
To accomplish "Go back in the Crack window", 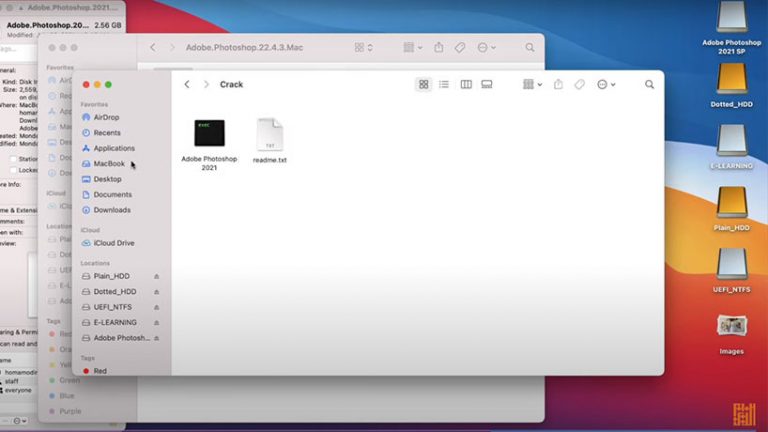I will 187,84.
